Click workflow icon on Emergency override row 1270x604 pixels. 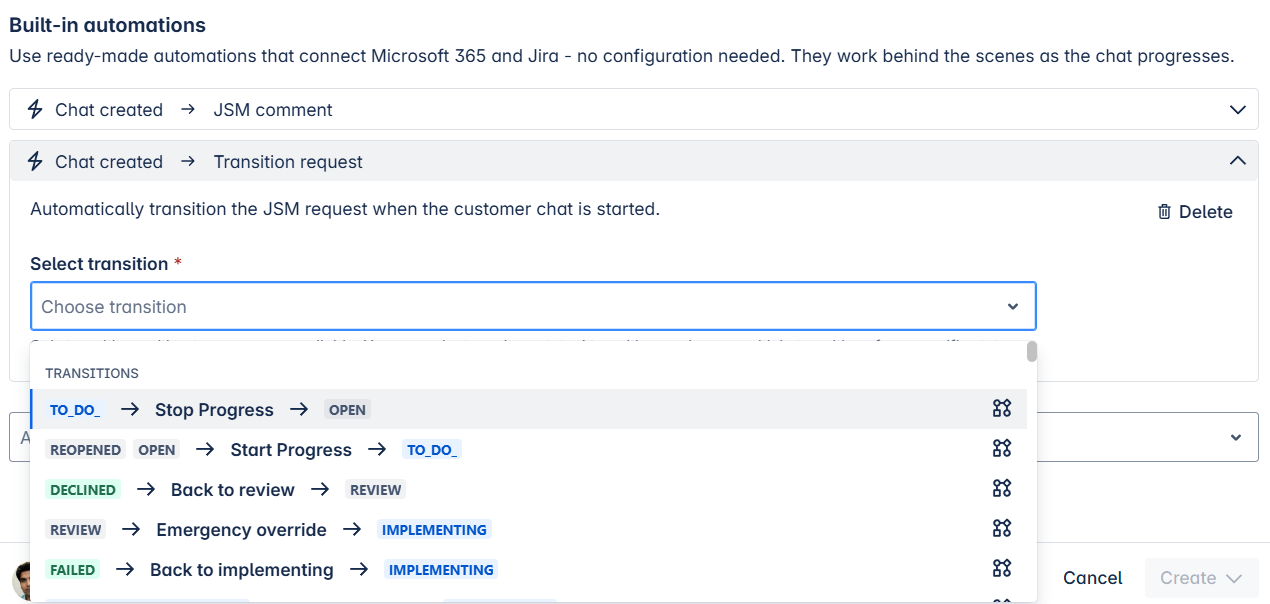[1001, 529]
